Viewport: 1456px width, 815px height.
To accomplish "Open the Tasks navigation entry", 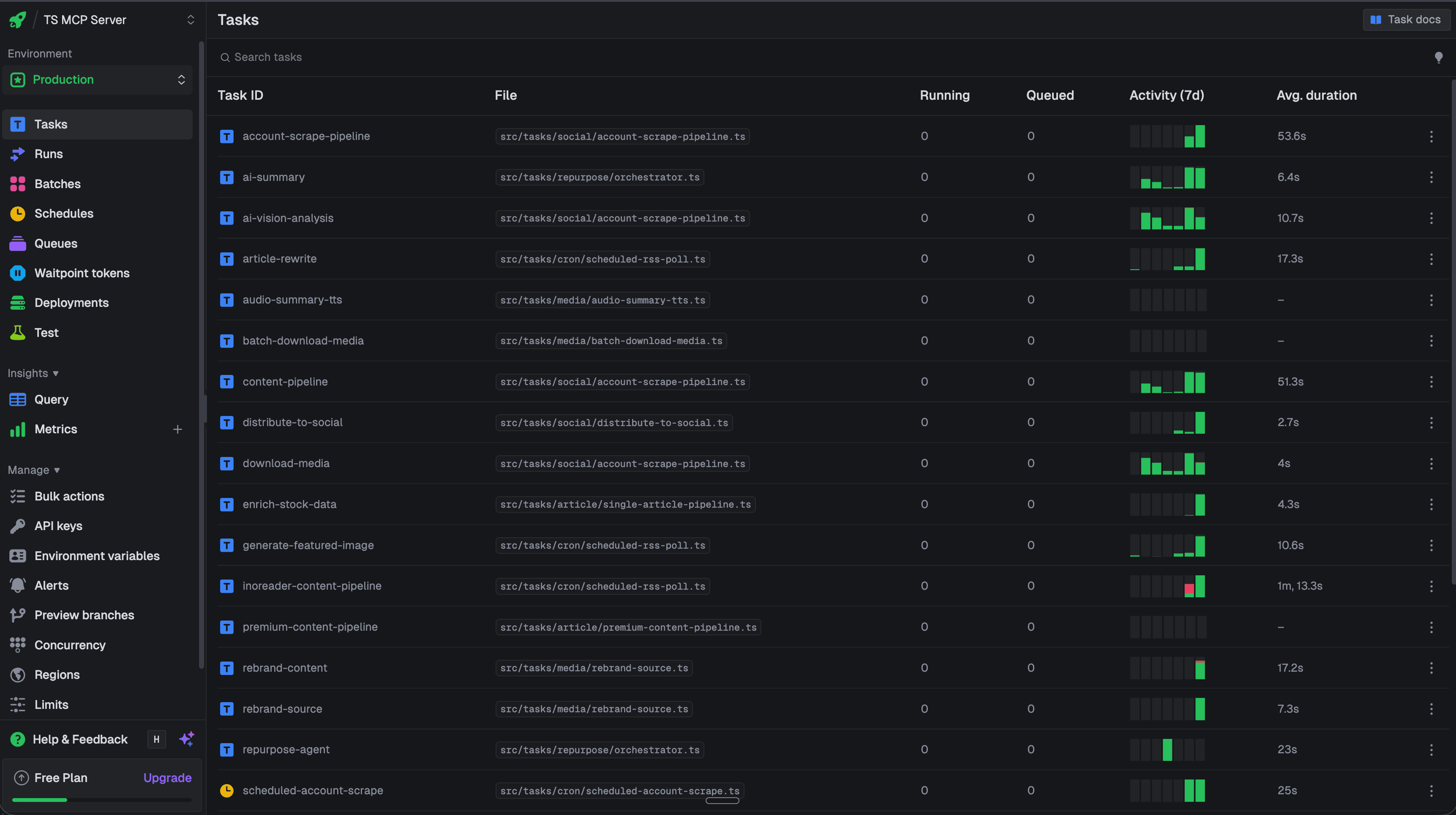I will click(x=51, y=124).
